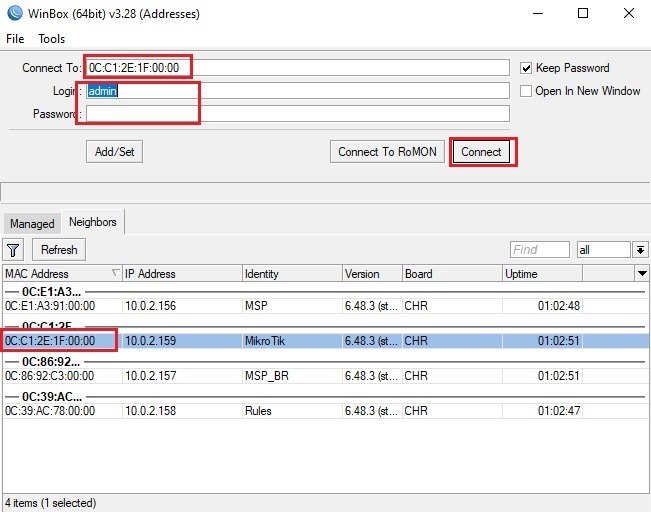The image size is (651, 512).
Task: Click IP address 10.0.2.156
Action: [x=151, y=306]
